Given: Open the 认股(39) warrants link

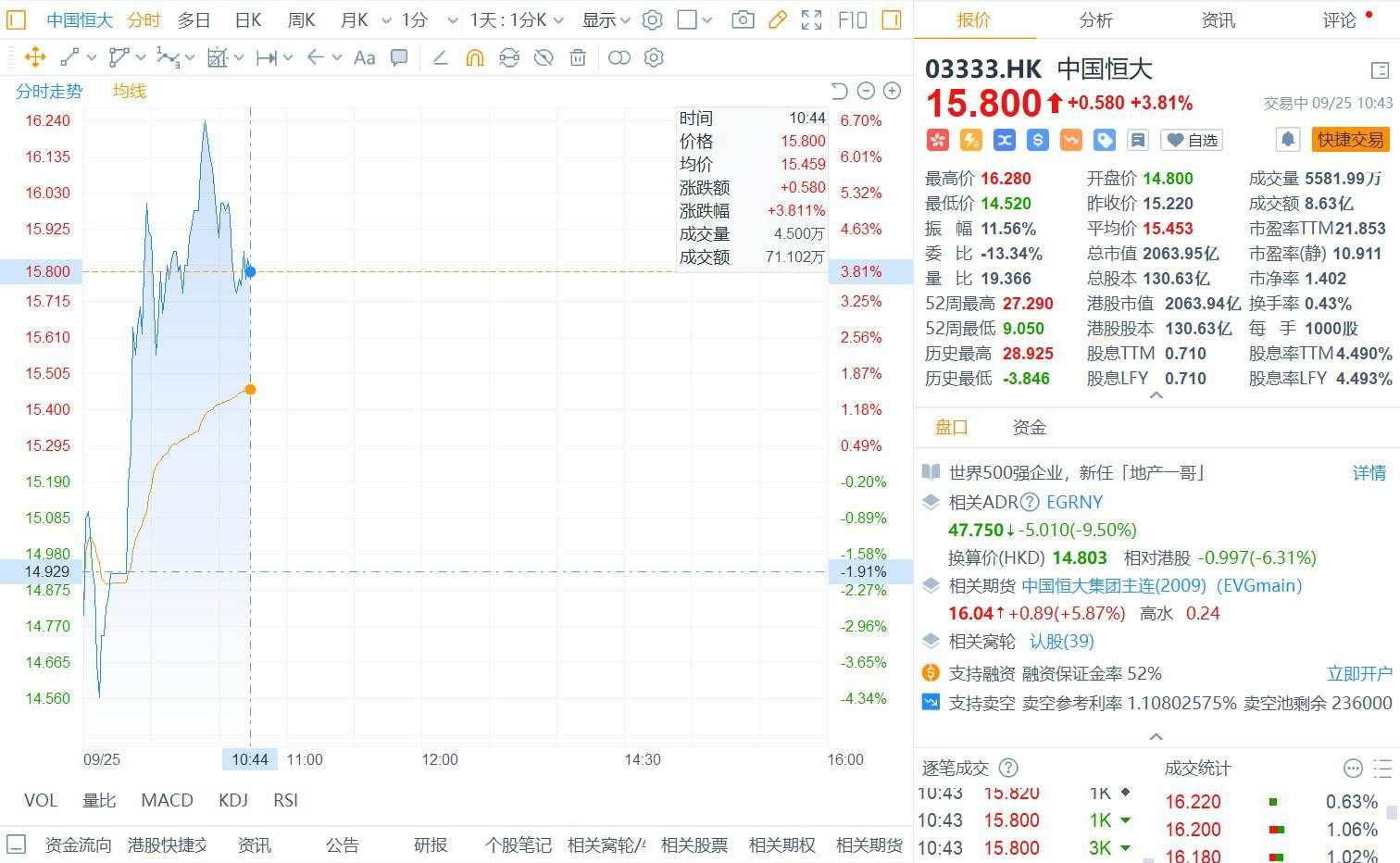Looking at the screenshot, I should (1062, 641).
